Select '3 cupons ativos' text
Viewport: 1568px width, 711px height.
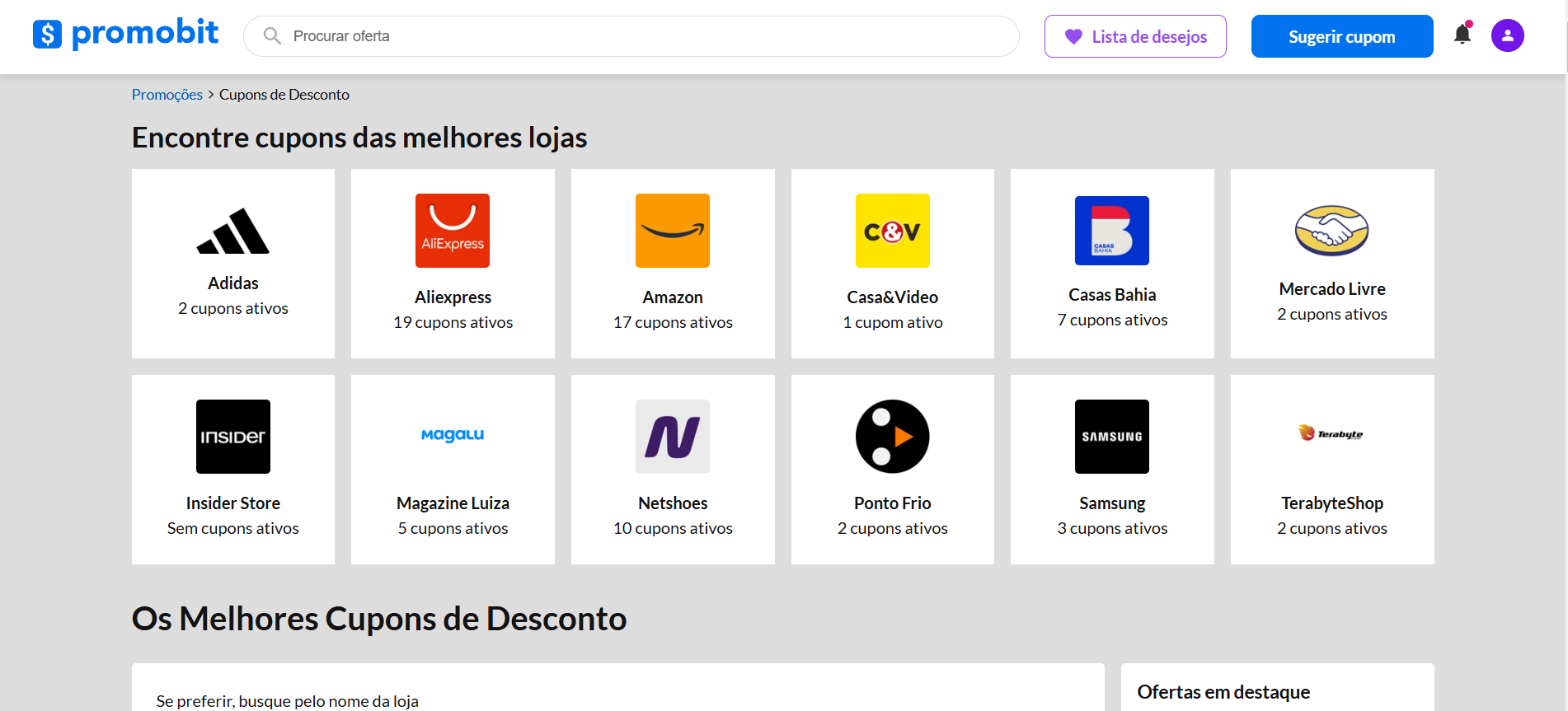coord(1112,529)
